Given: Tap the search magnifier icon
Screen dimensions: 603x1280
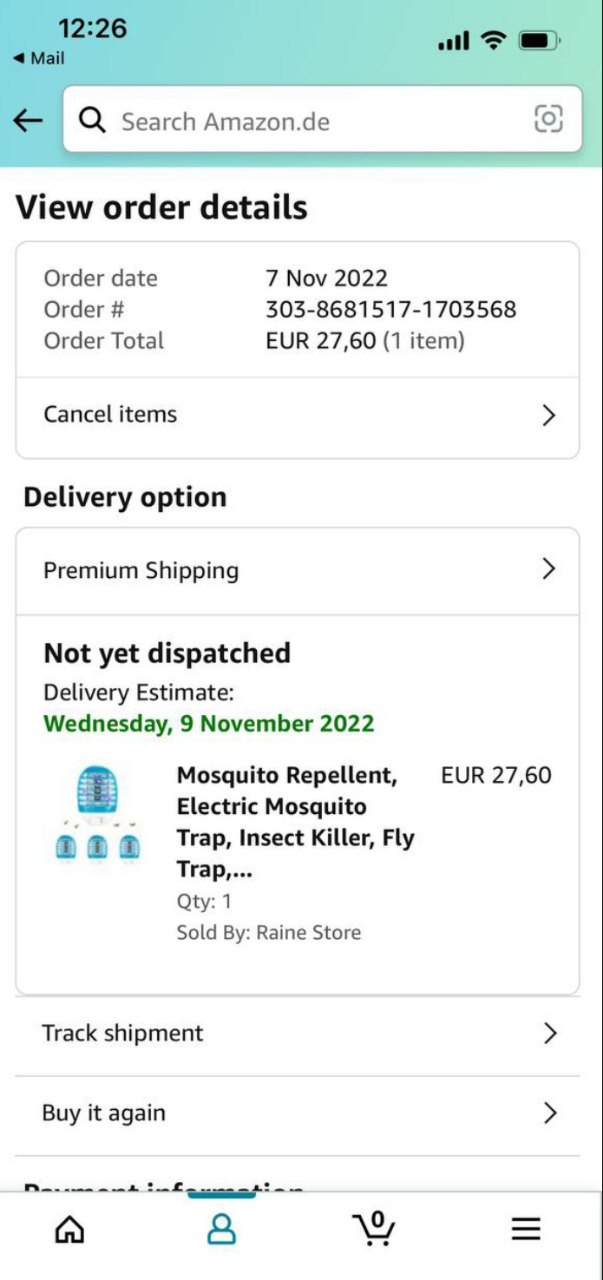Looking at the screenshot, I should tap(93, 121).
